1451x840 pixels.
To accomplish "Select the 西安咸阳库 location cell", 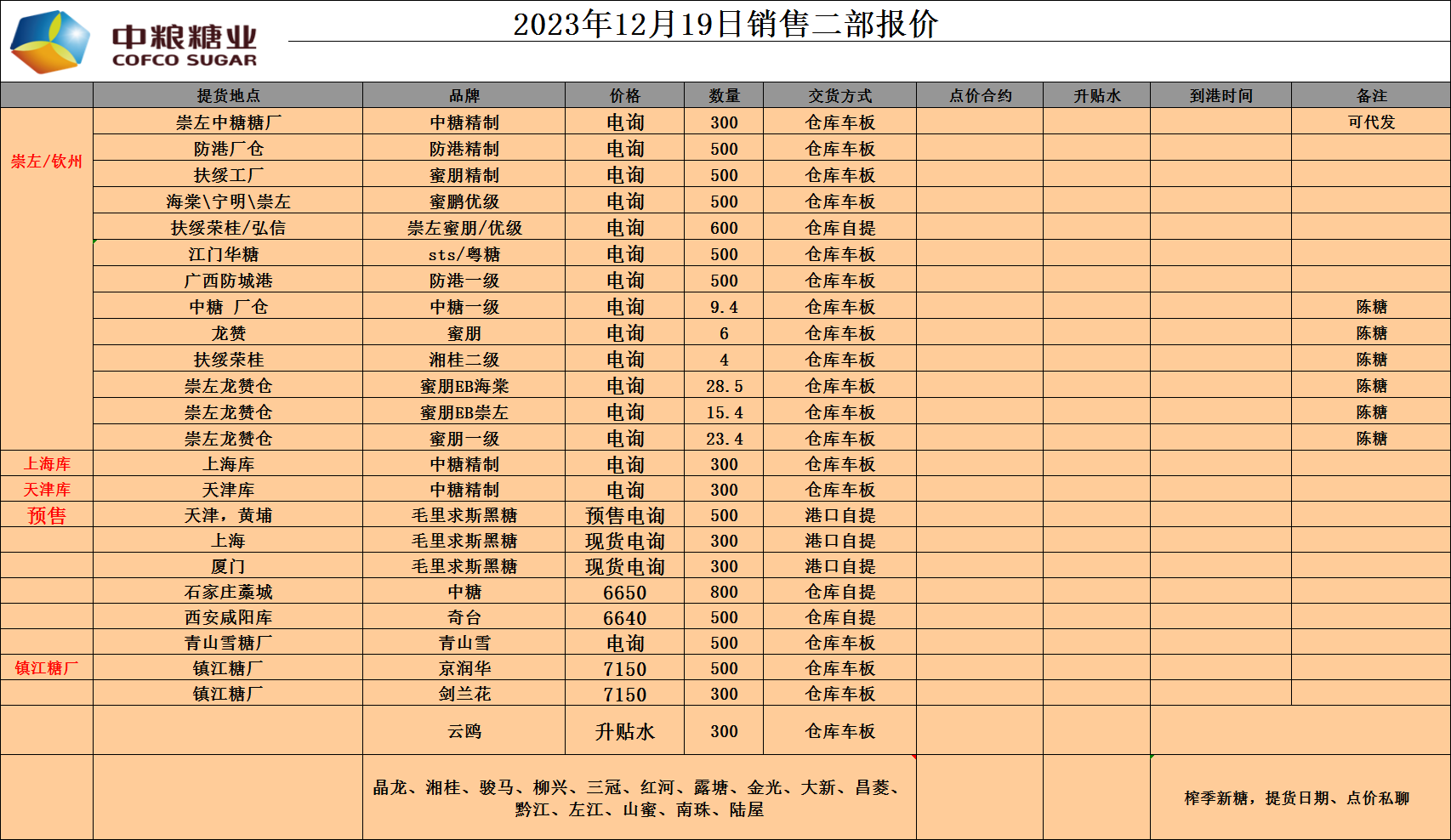I will point(228,617).
